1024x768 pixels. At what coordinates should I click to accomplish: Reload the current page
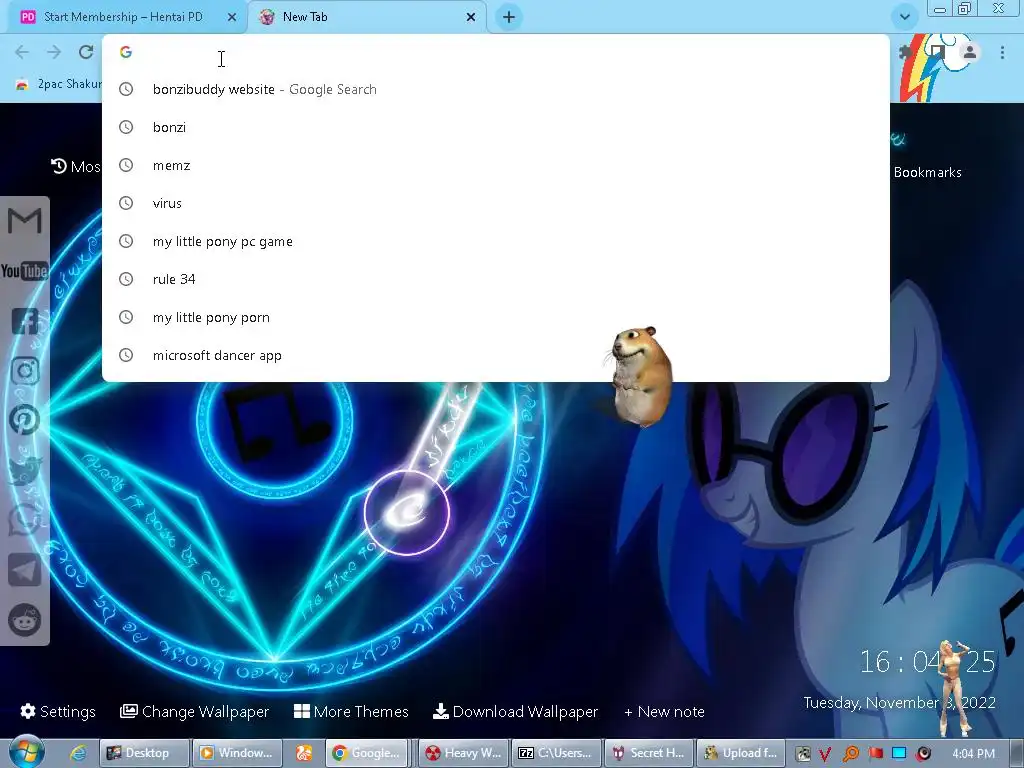[x=86, y=52]
